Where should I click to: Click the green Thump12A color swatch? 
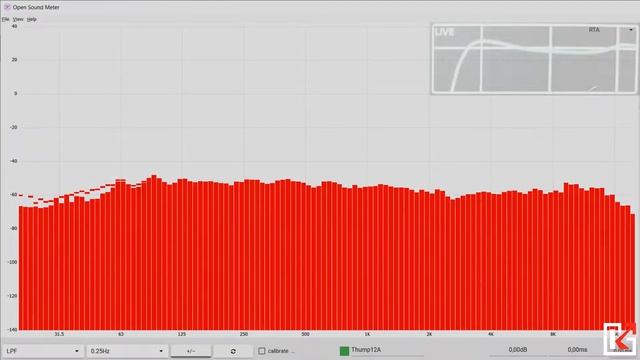(x=344, y=351)
